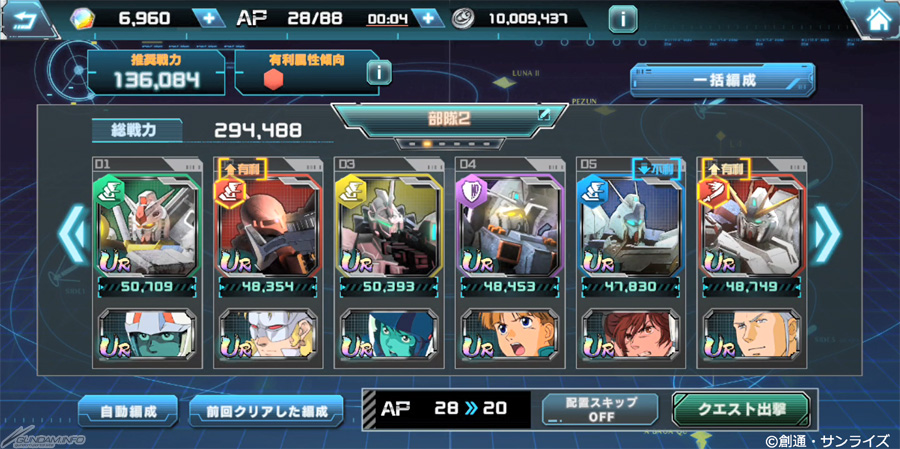Open info icon beside coin count
The width and height of the screenshot is (900, 449).
click(x=623, y=20)
